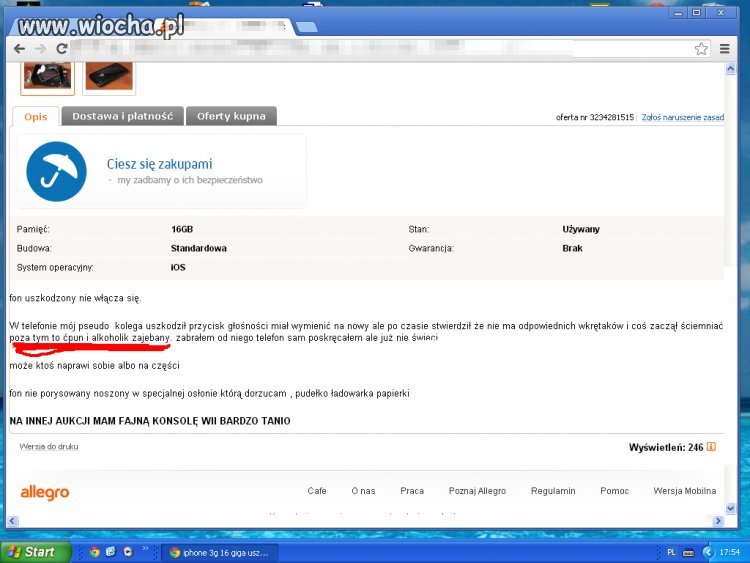Open the second phone photo thumbnail
Screen dimensions: 750x563
109,77
